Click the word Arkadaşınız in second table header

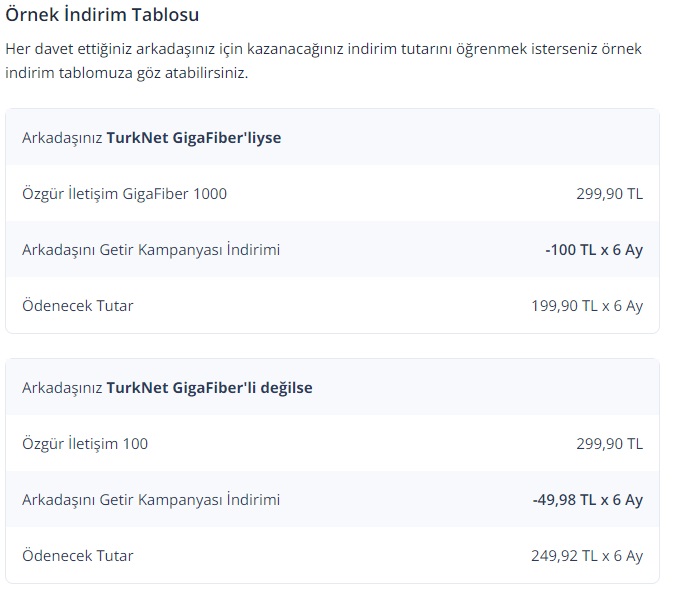tap(62, 388)
